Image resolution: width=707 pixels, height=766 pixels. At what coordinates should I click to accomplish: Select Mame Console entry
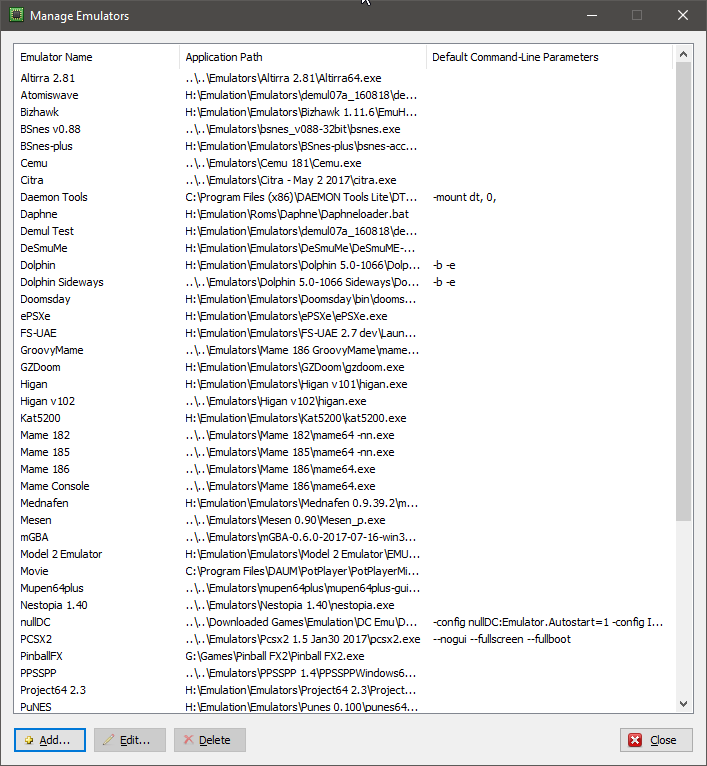tap(344, 486)
